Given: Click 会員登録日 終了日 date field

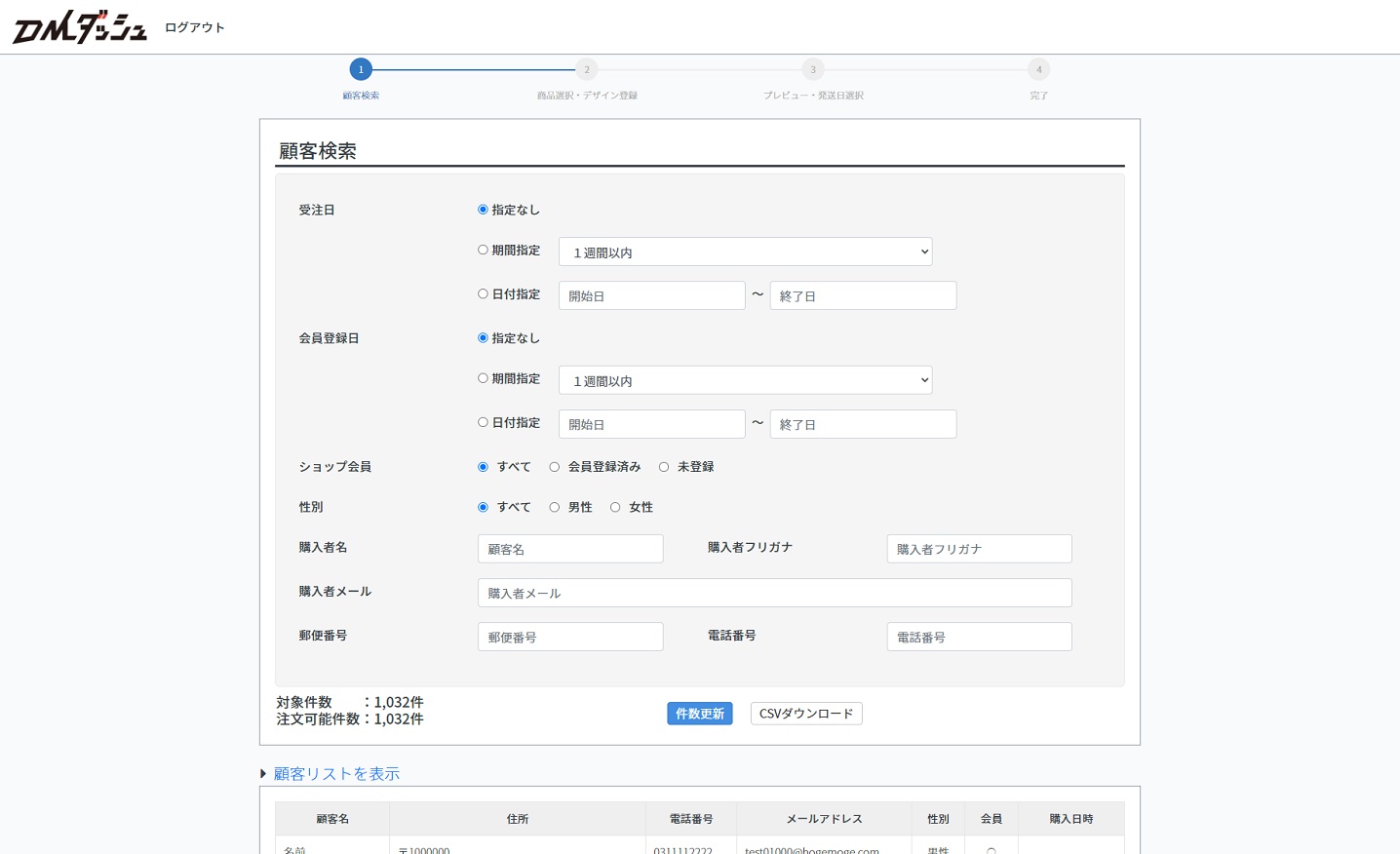Looking at the screenshot, I should (x=863, y=424).
